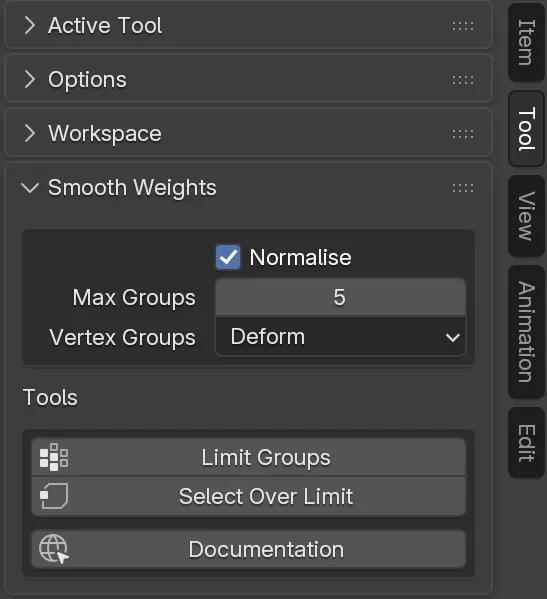Click the Limit Groups grid icon

point(54,457)
